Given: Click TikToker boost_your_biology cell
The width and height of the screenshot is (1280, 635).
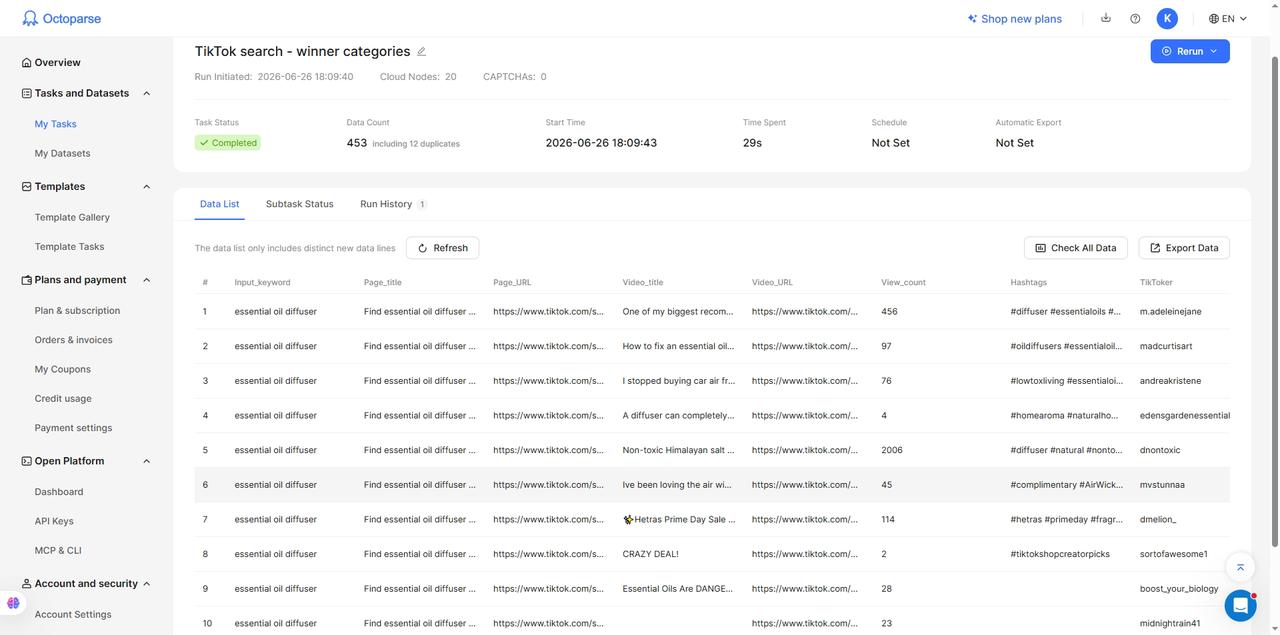Looking at the screenshot, I should 1179,589.
